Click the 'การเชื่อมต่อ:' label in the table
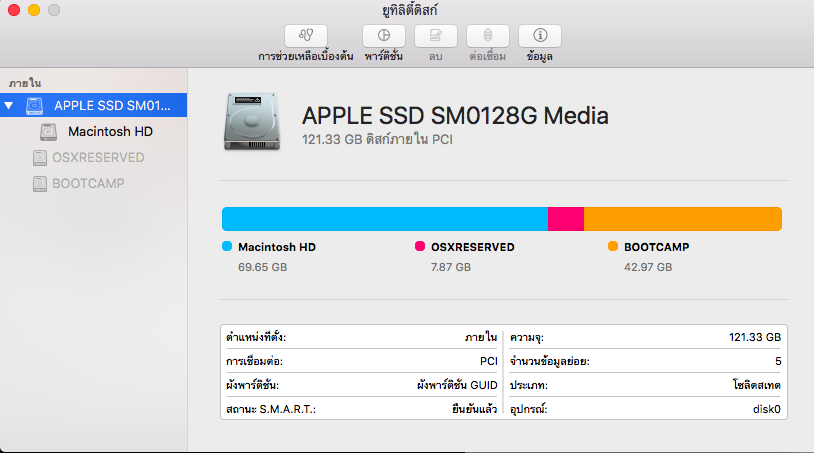 pyautogui.click(x=254, y=361)
